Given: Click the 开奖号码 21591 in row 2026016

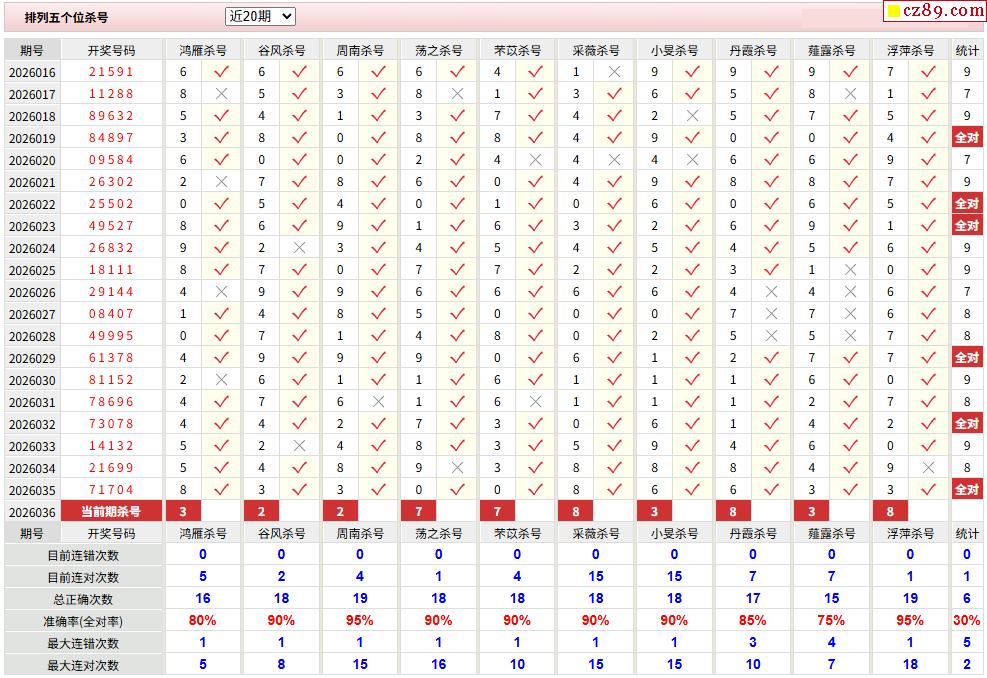Looking at the screenshot, I should (111, 72).
